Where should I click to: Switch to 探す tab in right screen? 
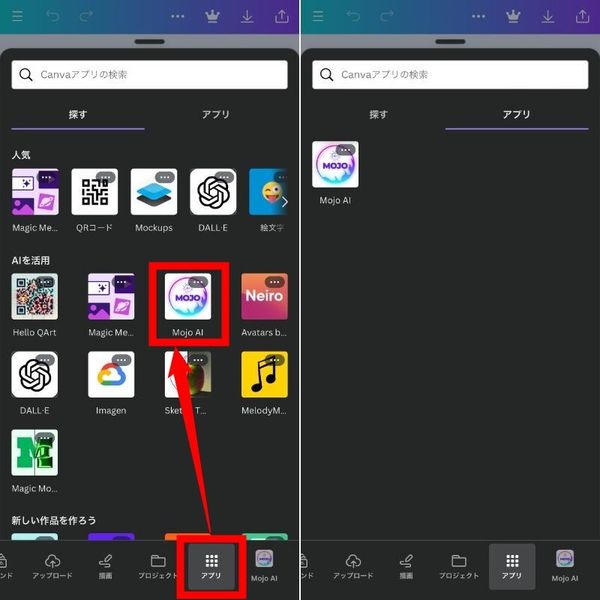[378, 114]
